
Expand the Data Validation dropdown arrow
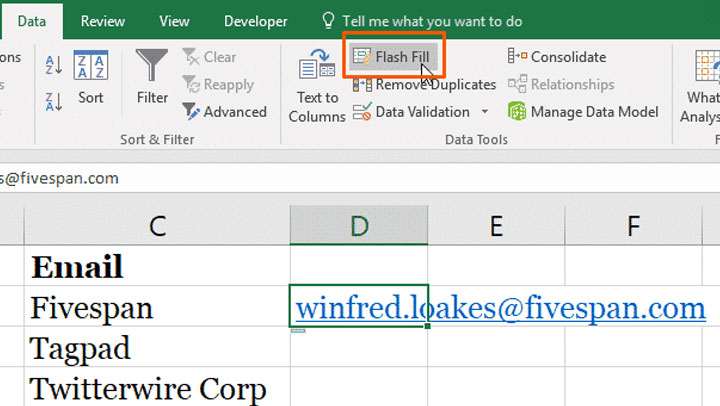(x=485, y=112)
